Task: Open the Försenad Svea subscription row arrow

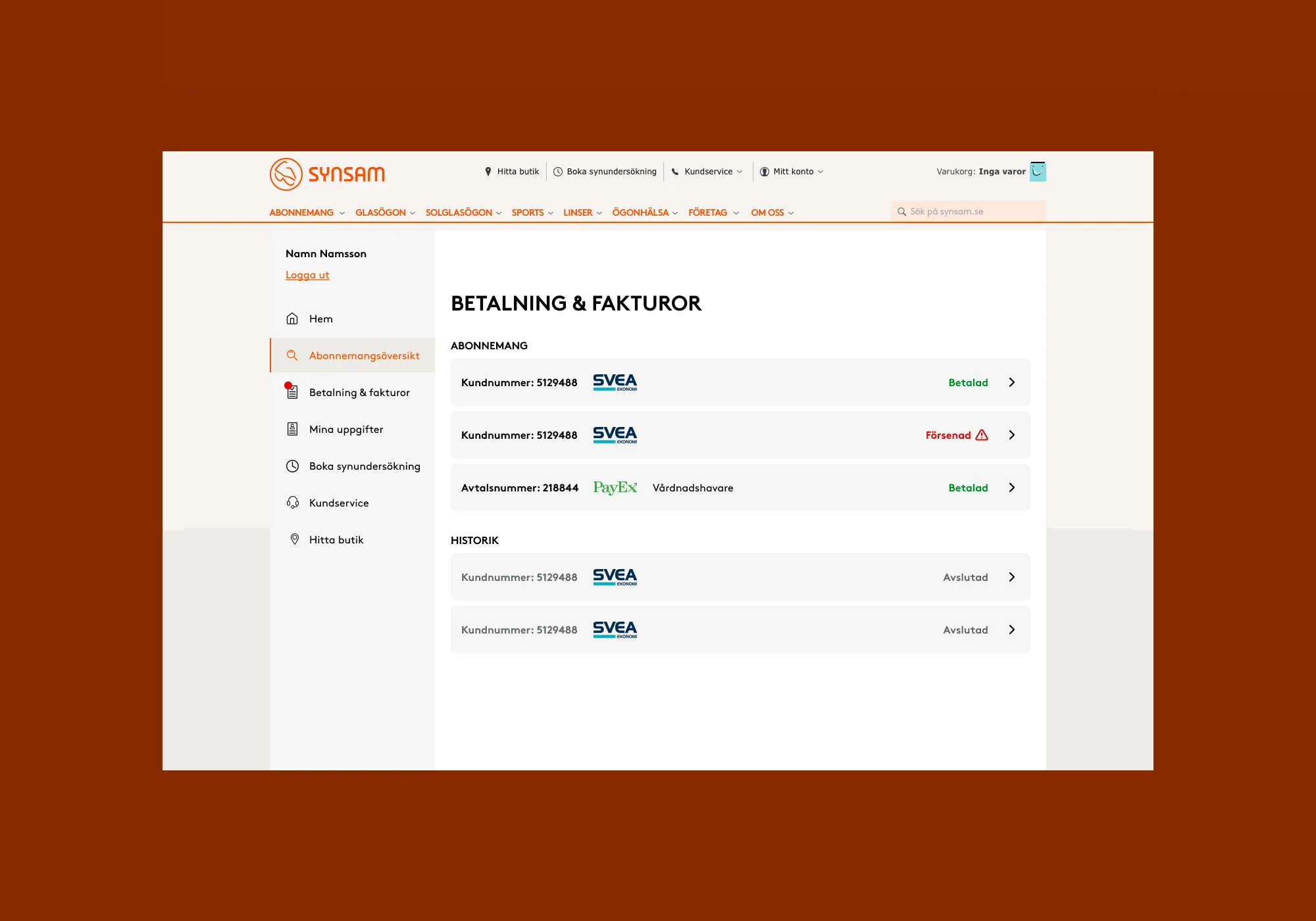Action: (1011, 435)
